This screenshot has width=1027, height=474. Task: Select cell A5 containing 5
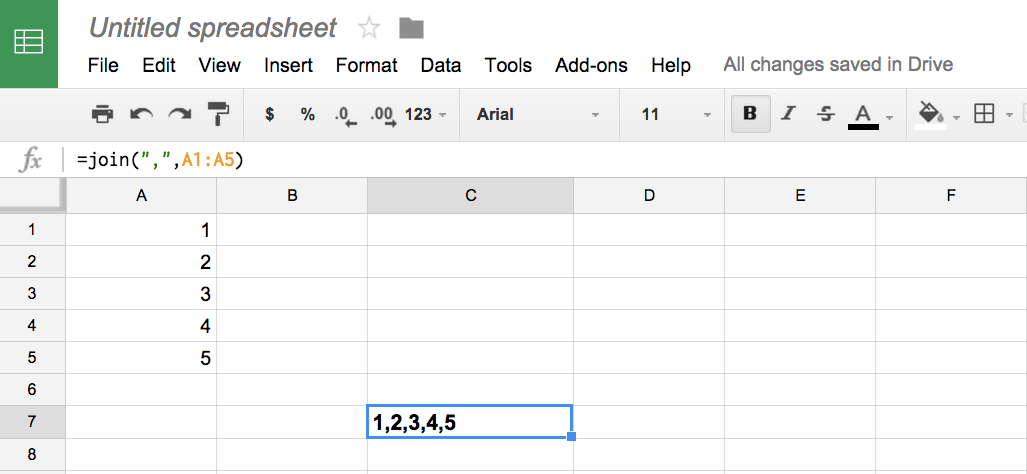(141, 358)
